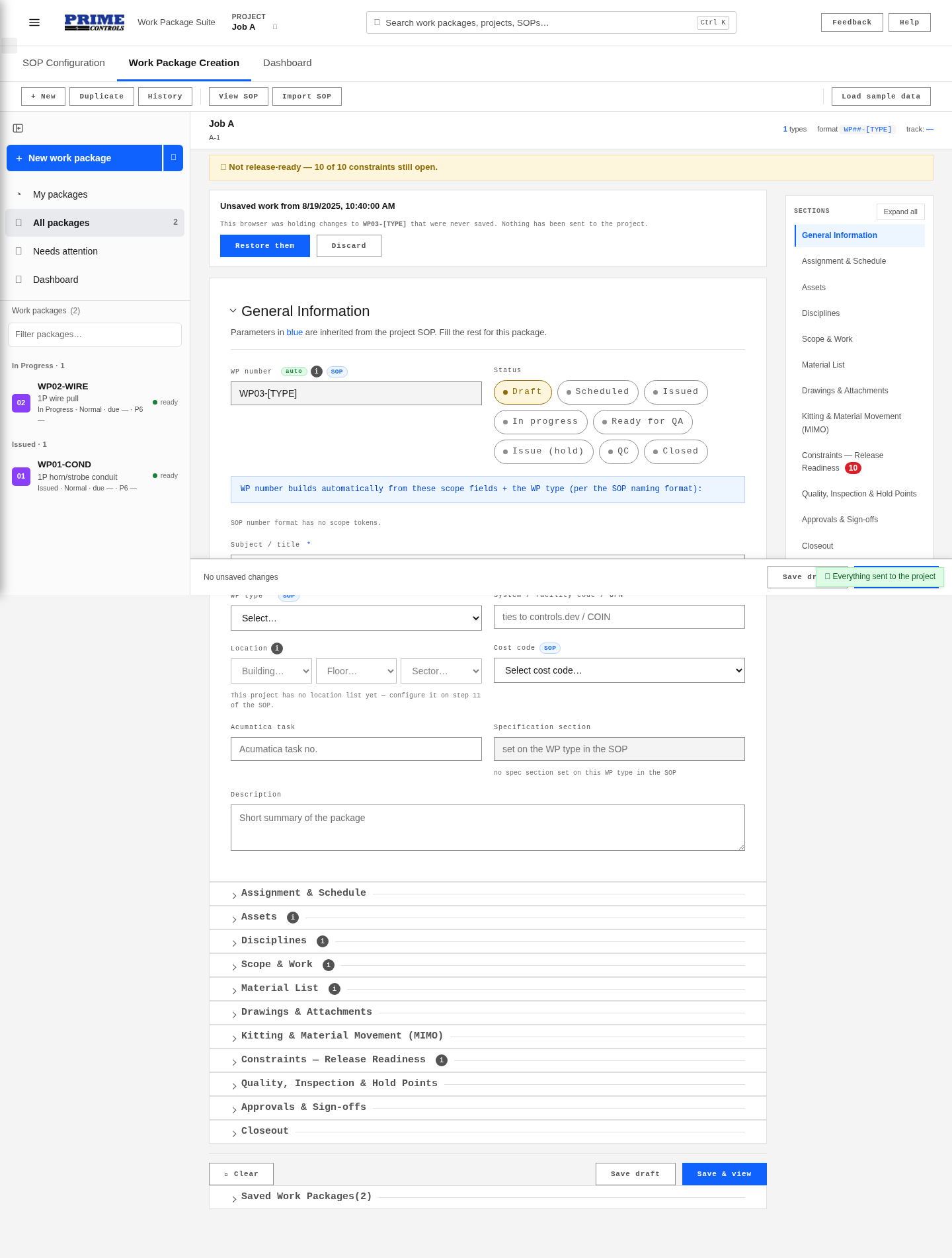Click the Draft status color pill
Screen dimensions: 952x1258
tap(522, 392)
